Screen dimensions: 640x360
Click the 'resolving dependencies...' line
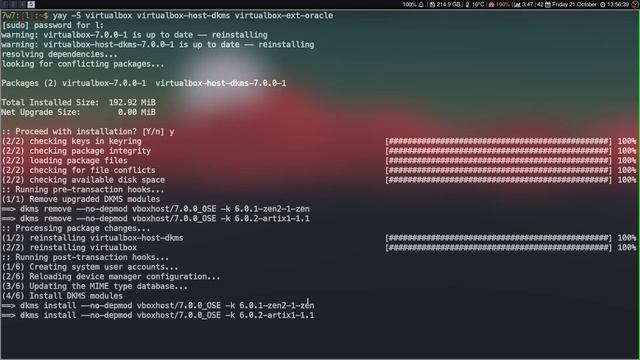pos(59,54)
